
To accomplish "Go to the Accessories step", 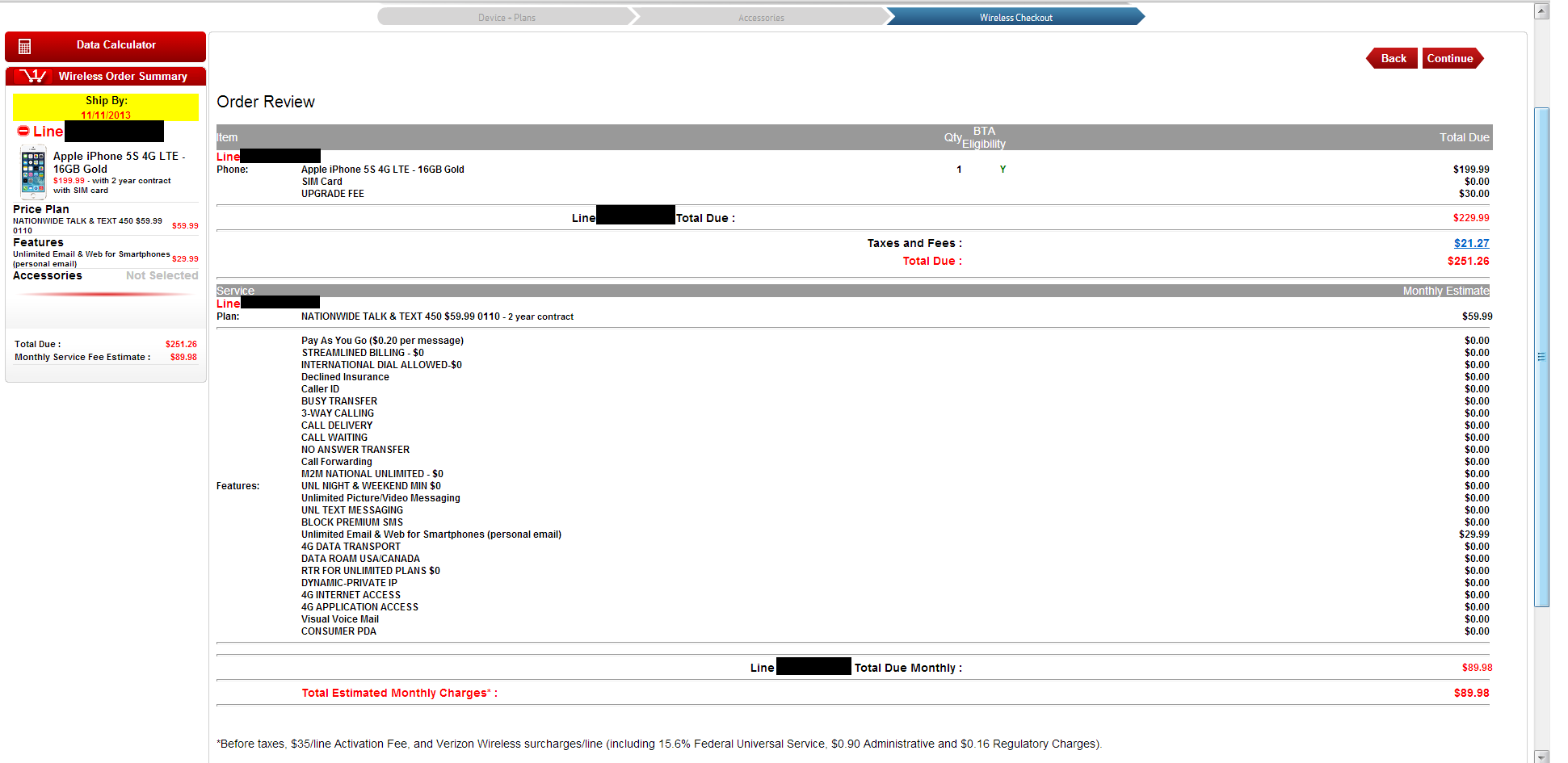I will pyautogui.click(x=761, y=17).
